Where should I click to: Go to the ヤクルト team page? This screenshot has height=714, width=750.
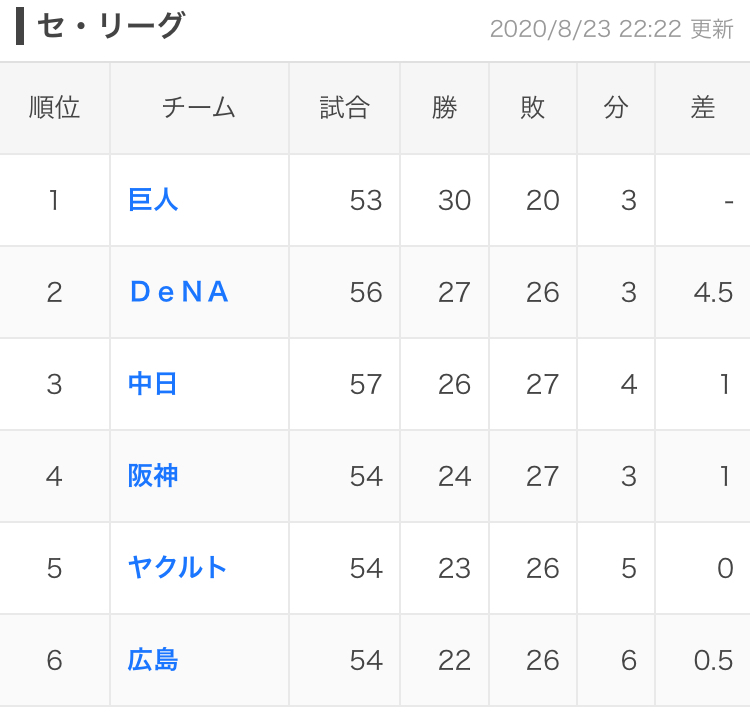pos(178,568)
